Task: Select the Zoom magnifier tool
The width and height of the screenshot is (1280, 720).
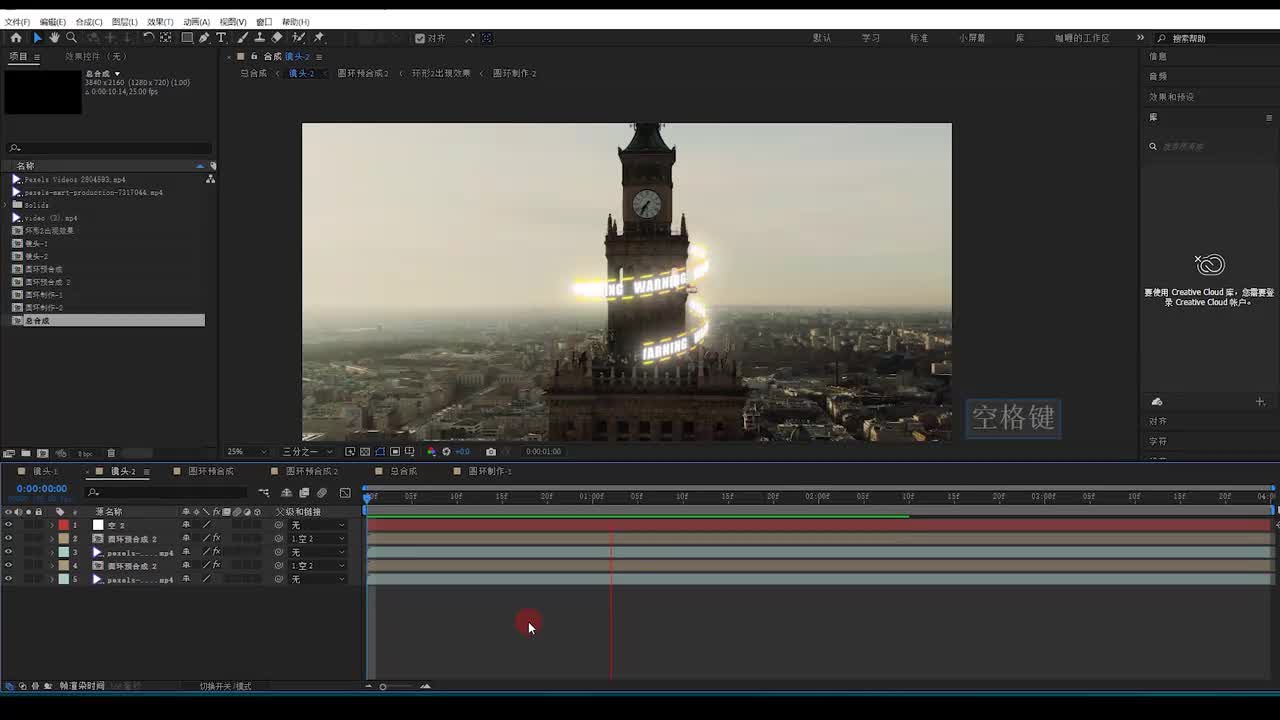Action: click(71, 38)
